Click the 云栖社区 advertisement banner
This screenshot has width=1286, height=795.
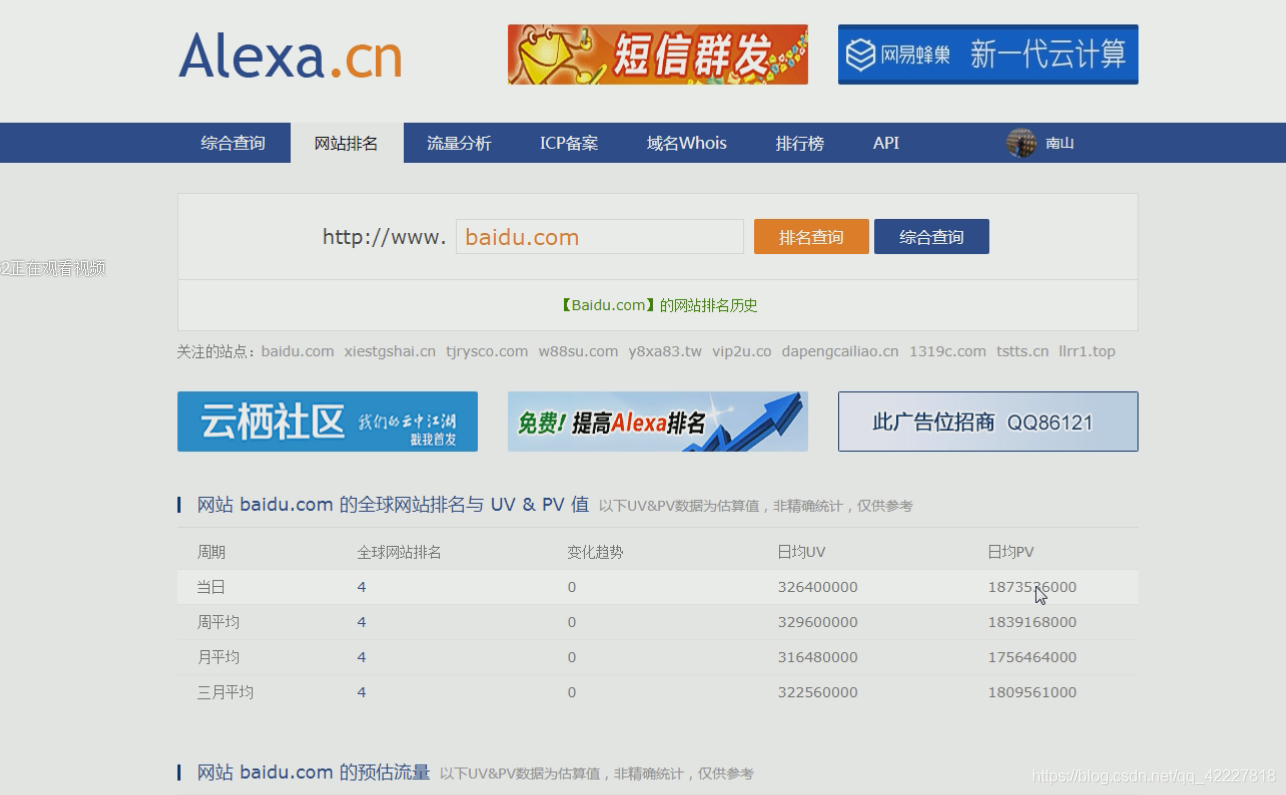pyautogui.click(x=327, y=421)
